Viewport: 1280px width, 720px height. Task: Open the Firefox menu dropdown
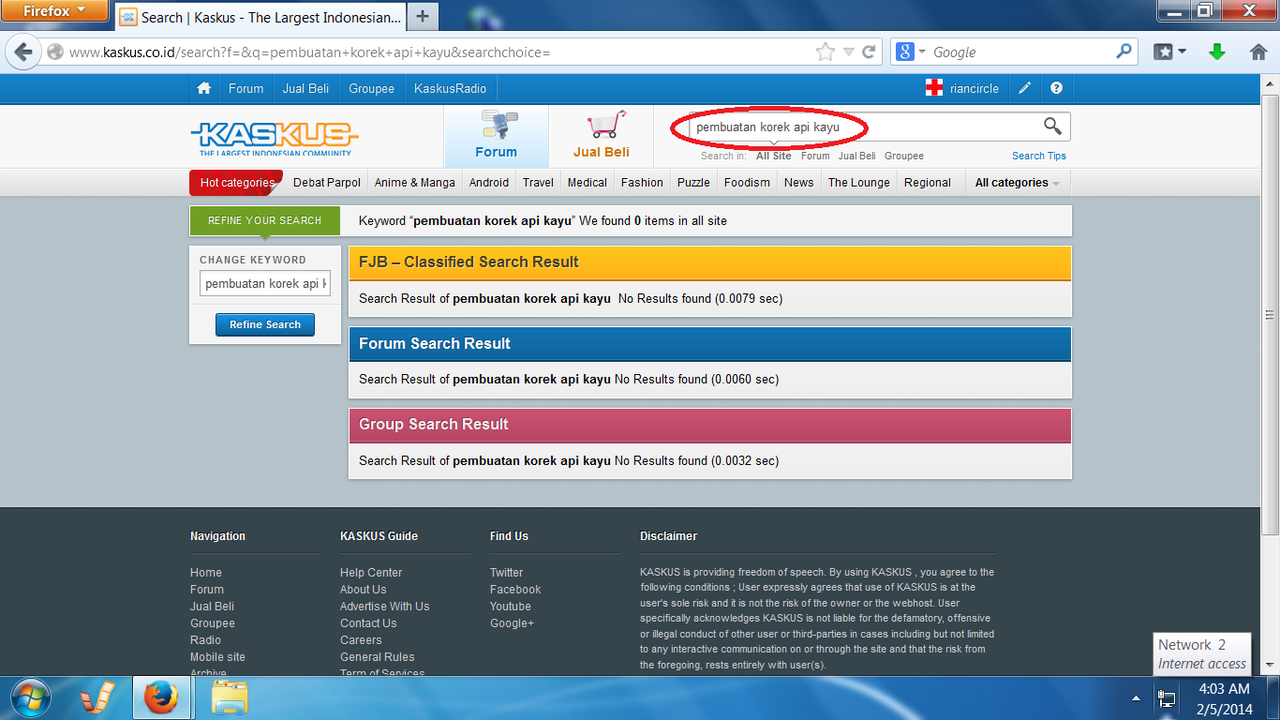click(x=55, y=11)
